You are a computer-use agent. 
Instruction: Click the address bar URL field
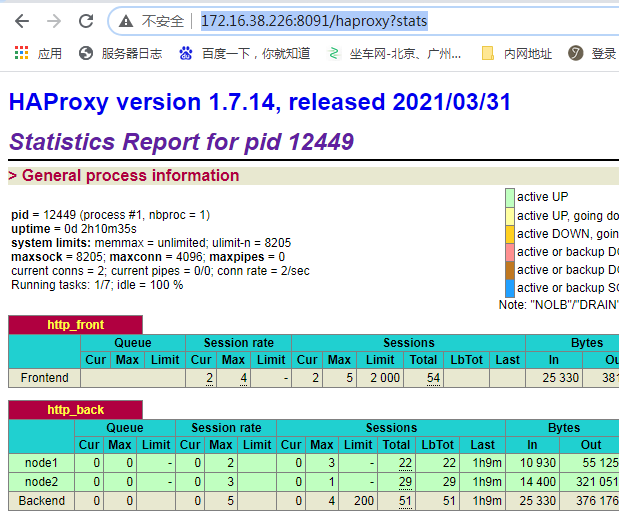click(x=314, y=21)
